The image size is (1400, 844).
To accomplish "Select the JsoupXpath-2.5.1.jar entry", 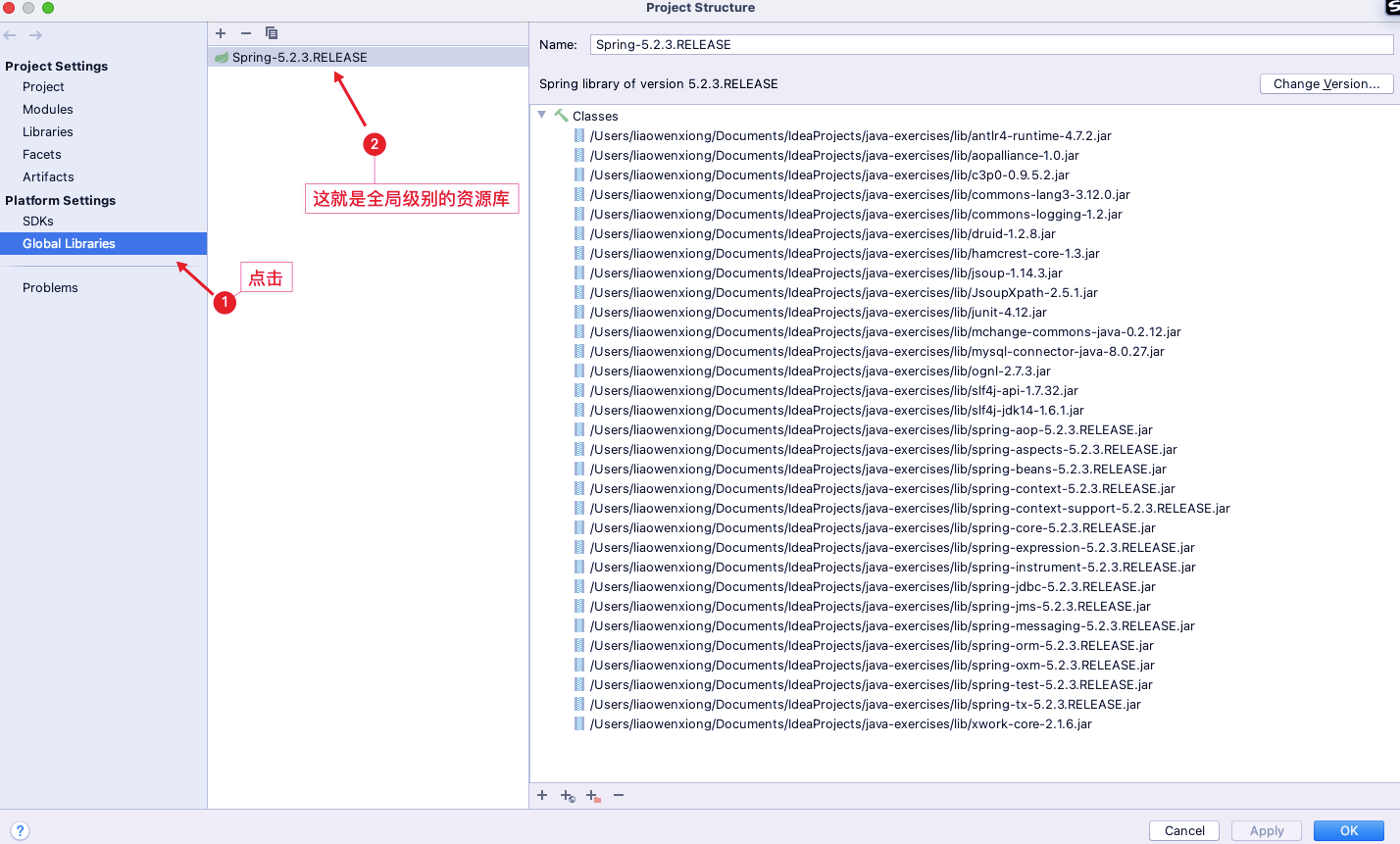I will pos(844,293).
